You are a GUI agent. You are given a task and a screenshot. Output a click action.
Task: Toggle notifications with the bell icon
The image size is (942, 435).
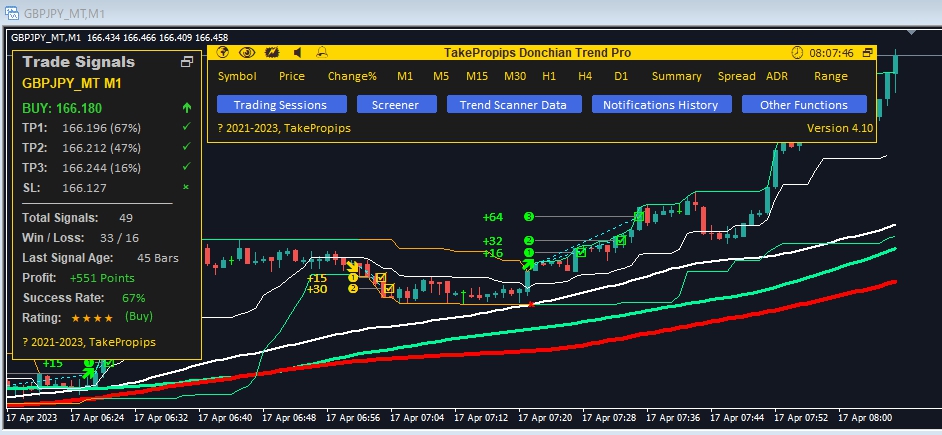click(323, 52)
